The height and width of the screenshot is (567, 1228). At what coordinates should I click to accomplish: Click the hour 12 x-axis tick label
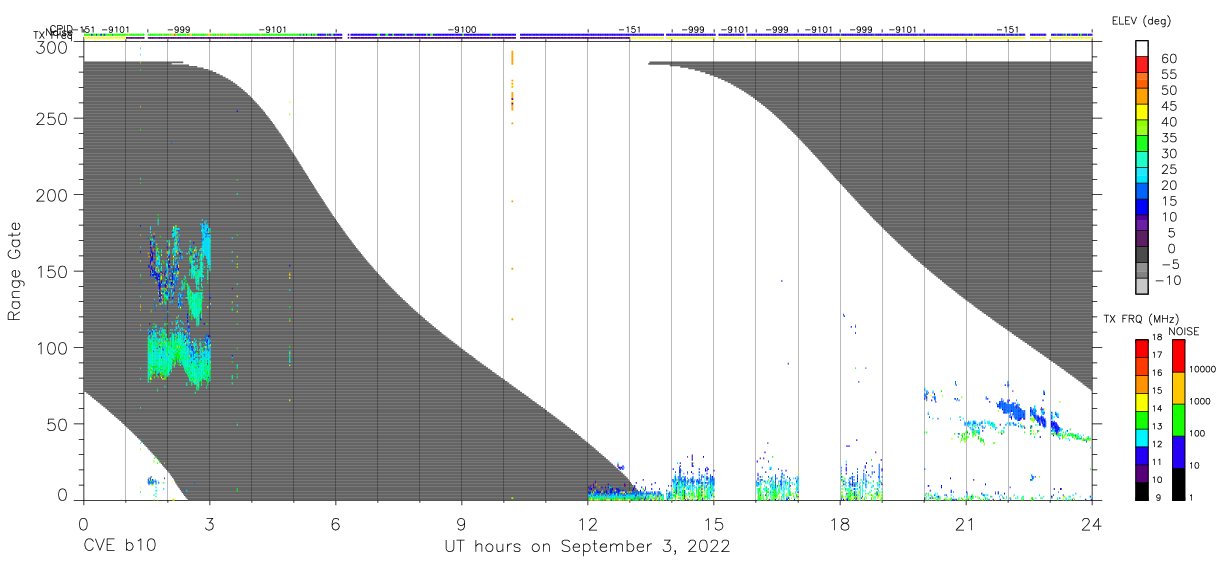pyautogui.click(x=588, y=524)
